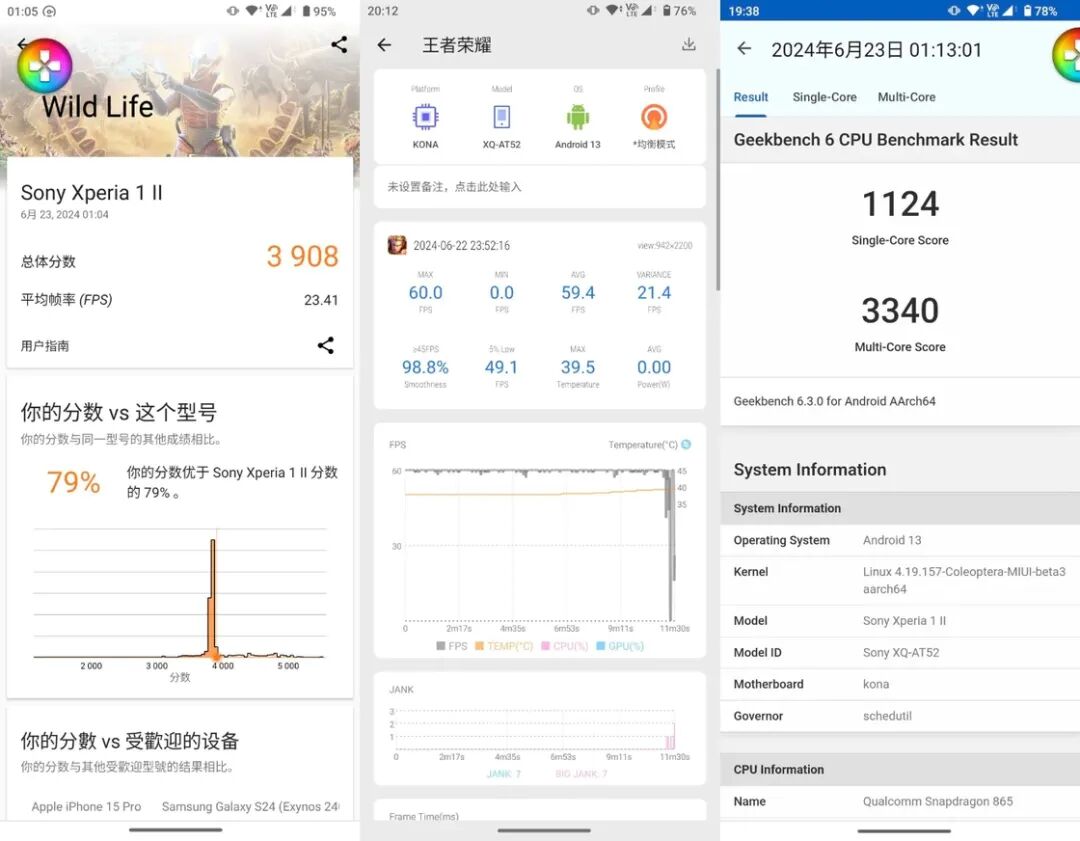Image resolution: width=1080 pixels, height=841 pixels.
Task: Tap the 1124 single-core score
Action: pos(900,204)
